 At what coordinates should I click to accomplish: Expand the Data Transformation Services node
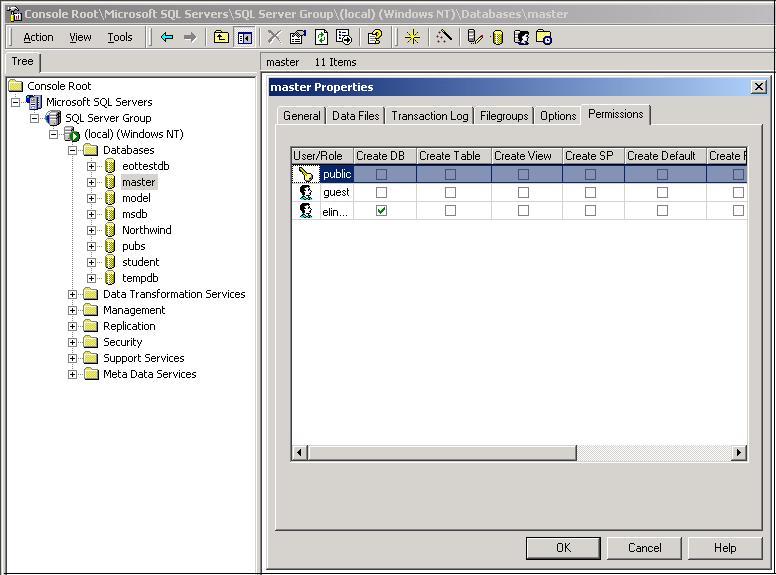click(x=72, y=294)
